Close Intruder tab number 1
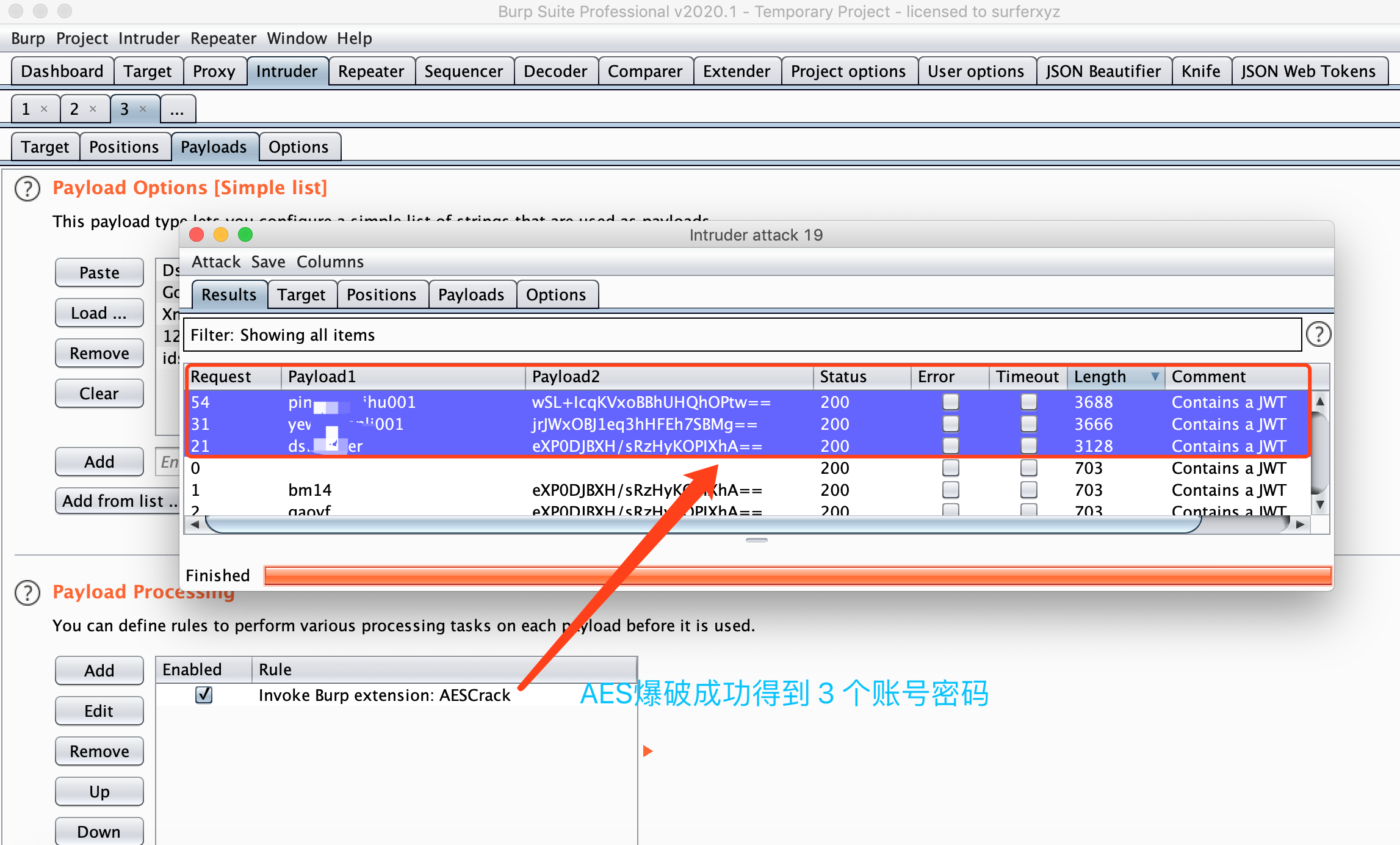1400x845 pixels. [44, 109]
